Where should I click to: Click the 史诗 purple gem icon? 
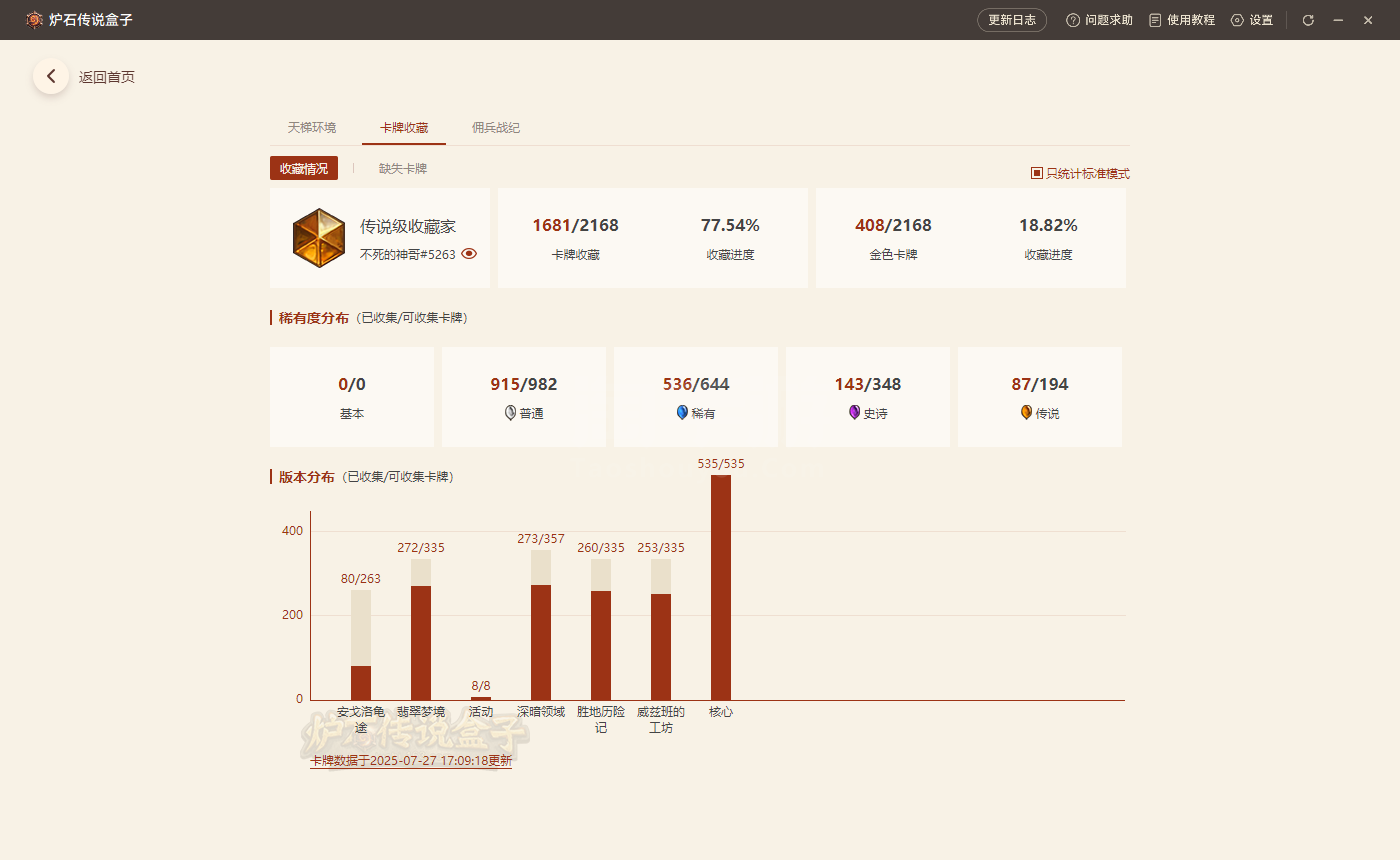855,412
